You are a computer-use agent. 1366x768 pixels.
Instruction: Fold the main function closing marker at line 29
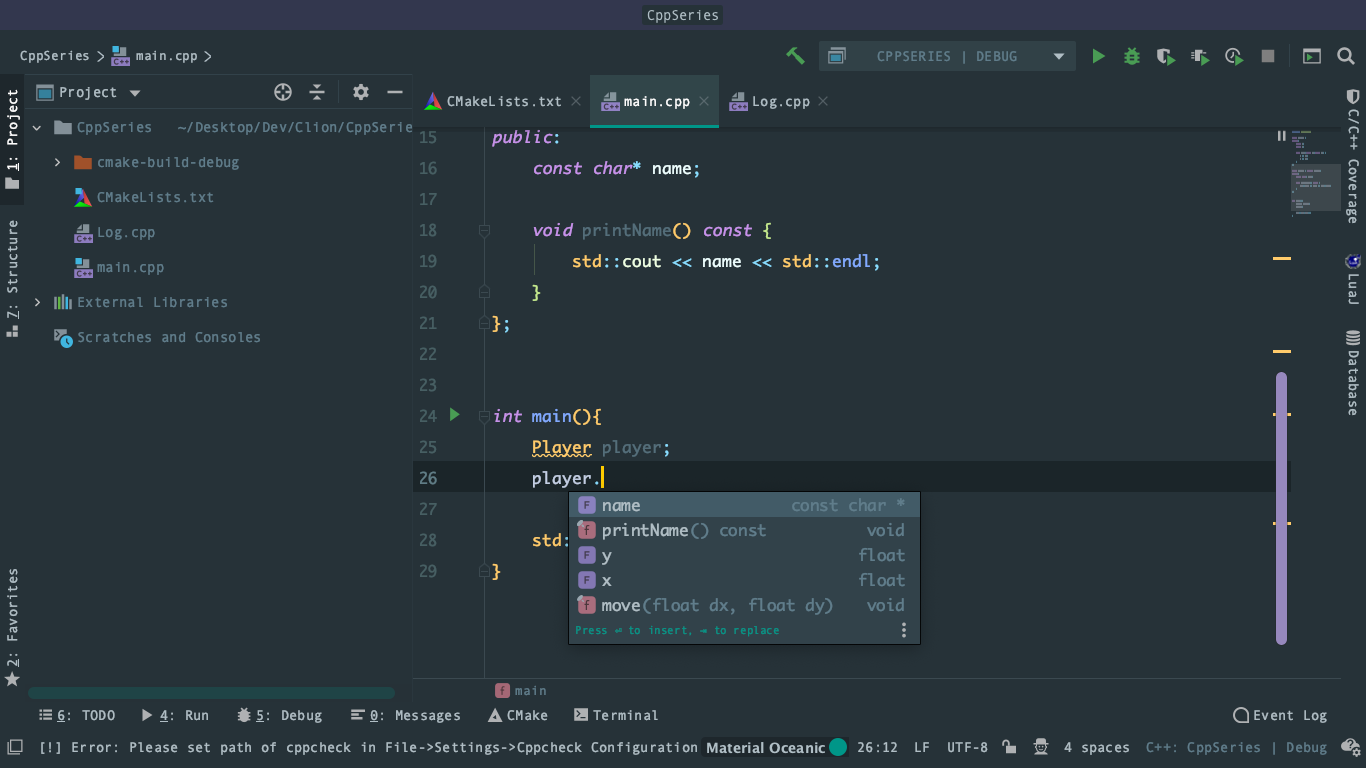484,571
